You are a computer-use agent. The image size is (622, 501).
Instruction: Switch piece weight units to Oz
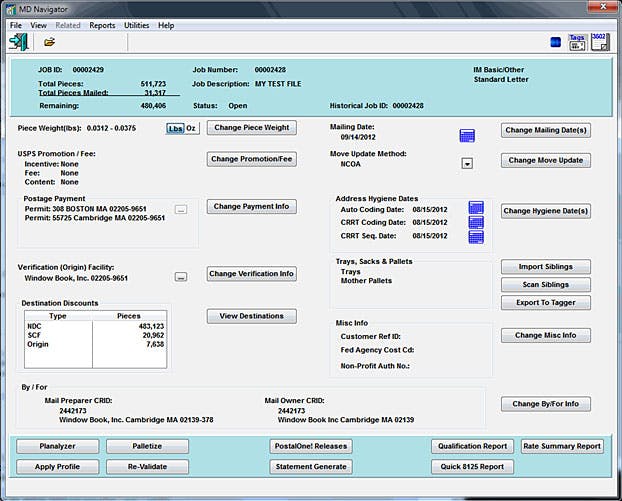[x=191, y=128]
